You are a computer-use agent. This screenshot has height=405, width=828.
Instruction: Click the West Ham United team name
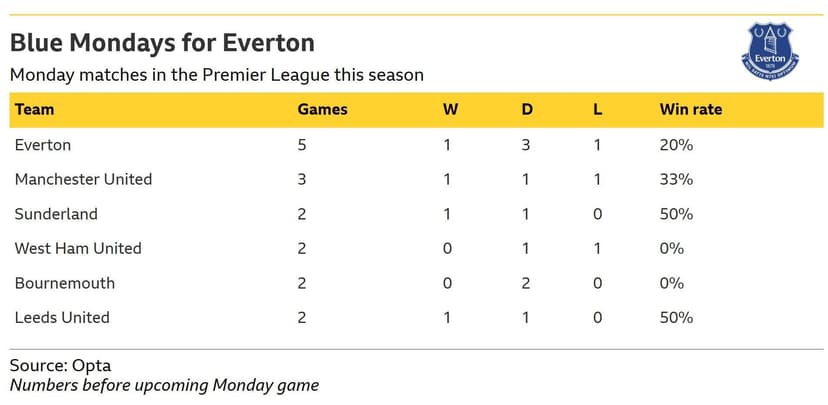coord(78,248)
